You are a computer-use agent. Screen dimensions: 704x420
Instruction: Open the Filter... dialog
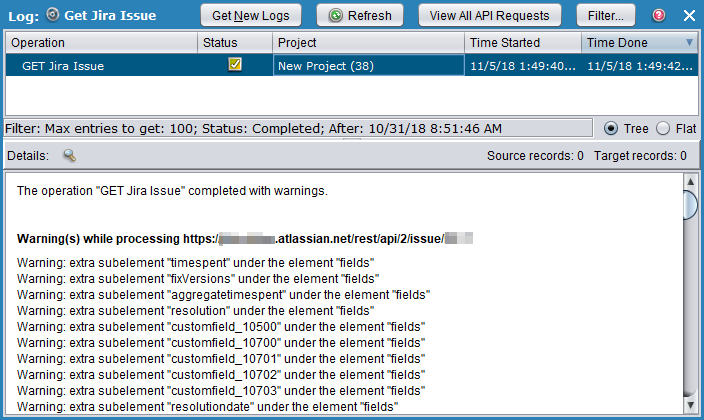[x=605, y=15]
